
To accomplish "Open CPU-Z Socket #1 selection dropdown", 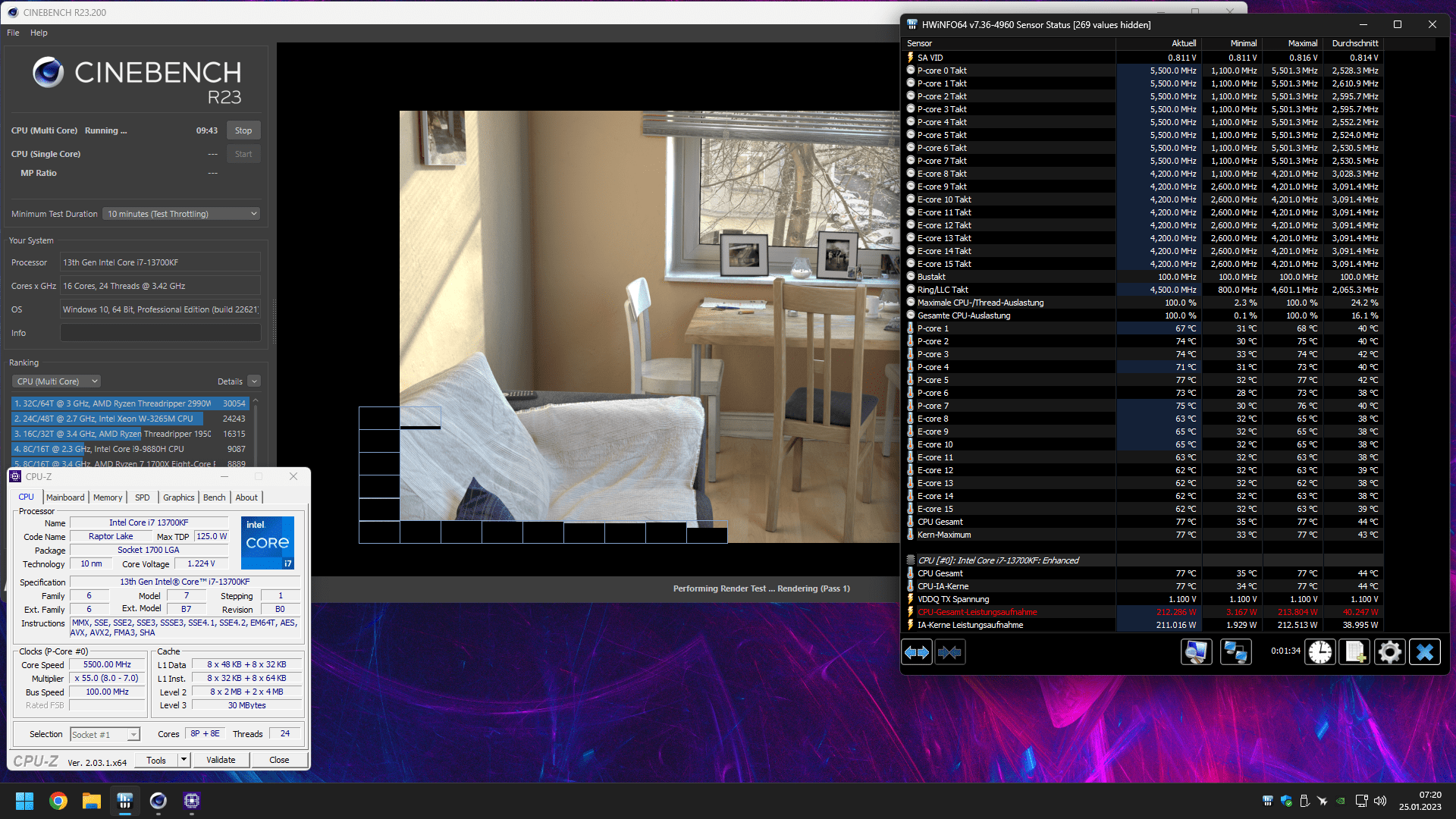I will tap(105, 734).
